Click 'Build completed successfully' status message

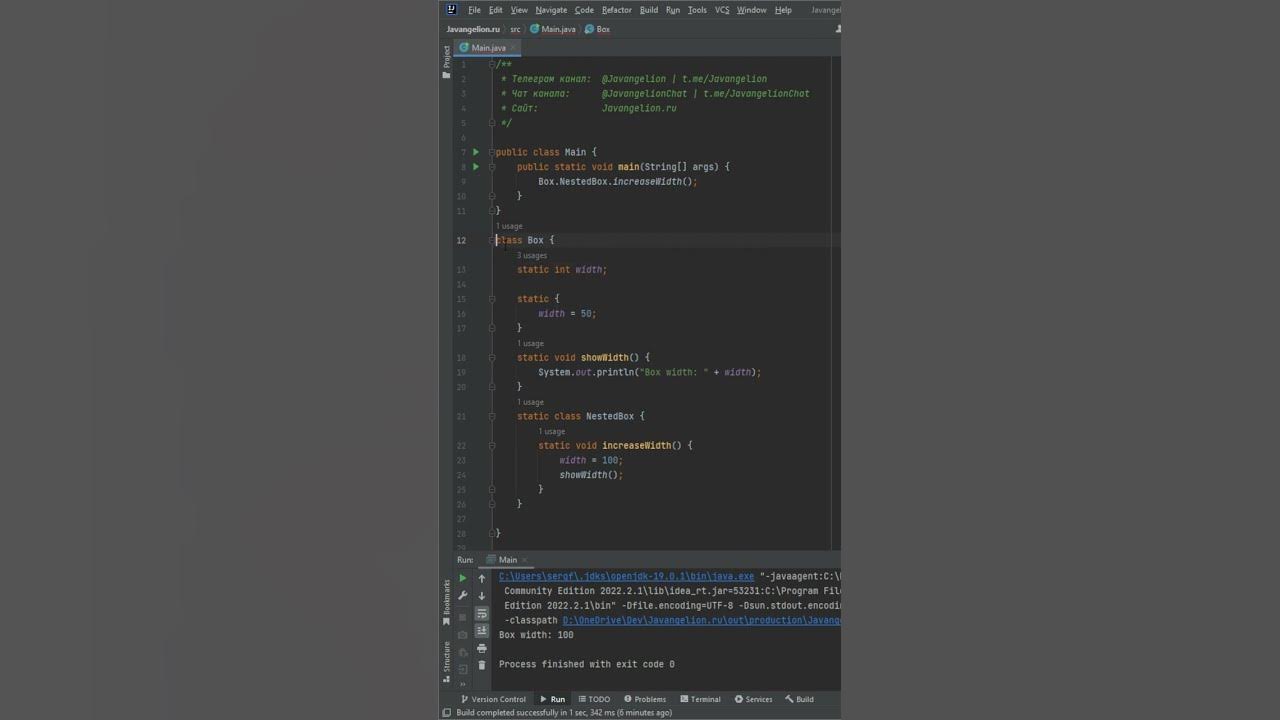click(564, 712)
